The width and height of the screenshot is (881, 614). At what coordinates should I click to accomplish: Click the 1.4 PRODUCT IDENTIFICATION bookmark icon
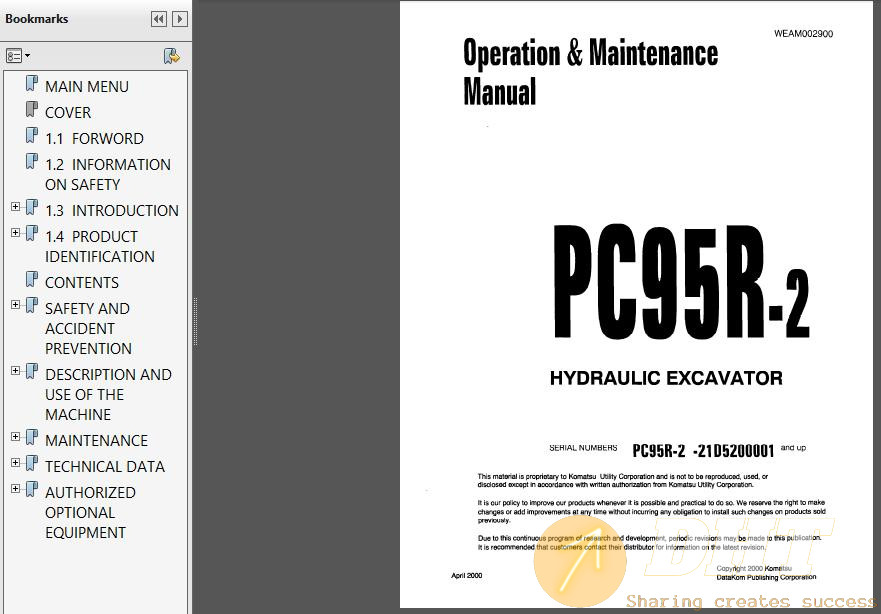[x=32, y=233]
